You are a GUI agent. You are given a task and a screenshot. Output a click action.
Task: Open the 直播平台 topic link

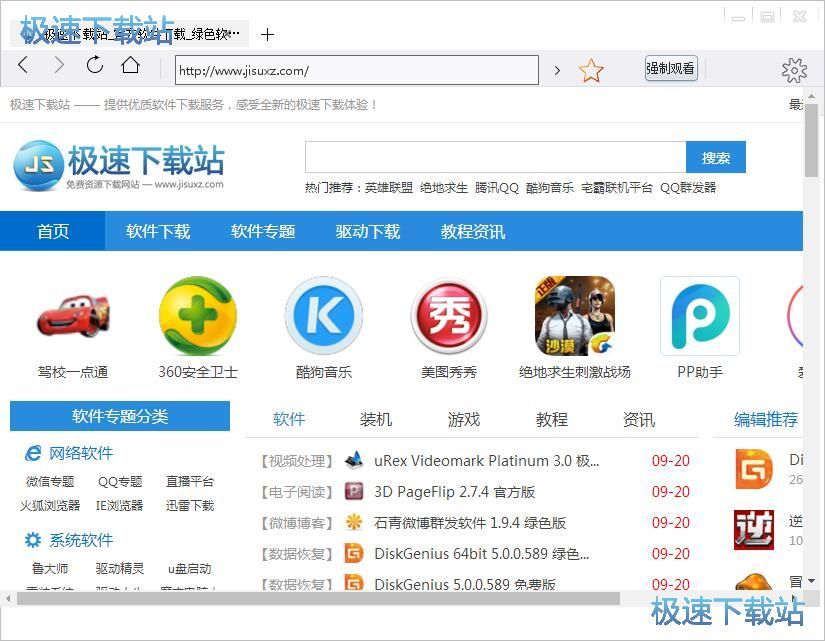[x=190, y=481]
